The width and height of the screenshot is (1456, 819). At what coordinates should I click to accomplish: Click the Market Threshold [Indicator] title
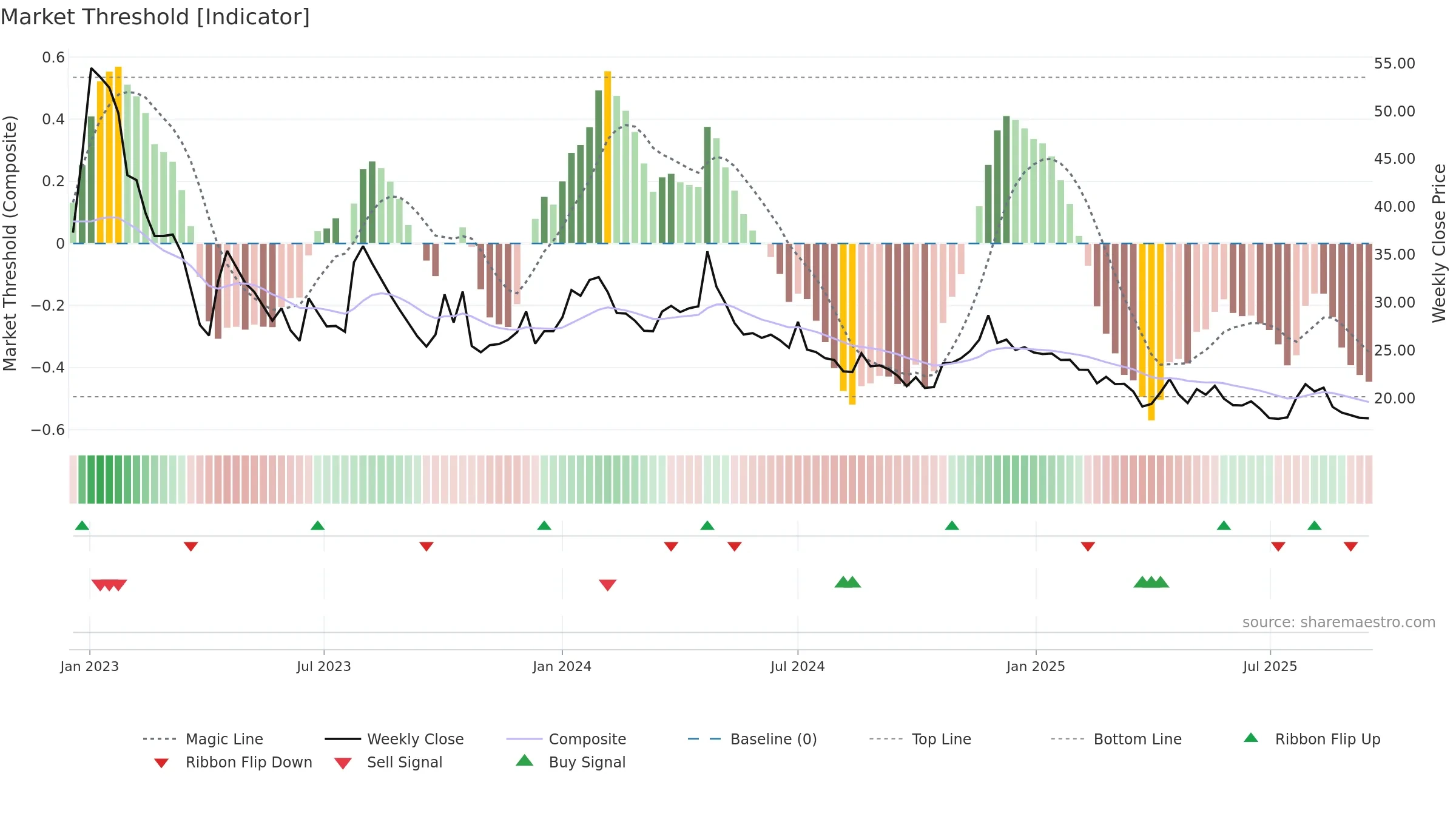point(155,17)
